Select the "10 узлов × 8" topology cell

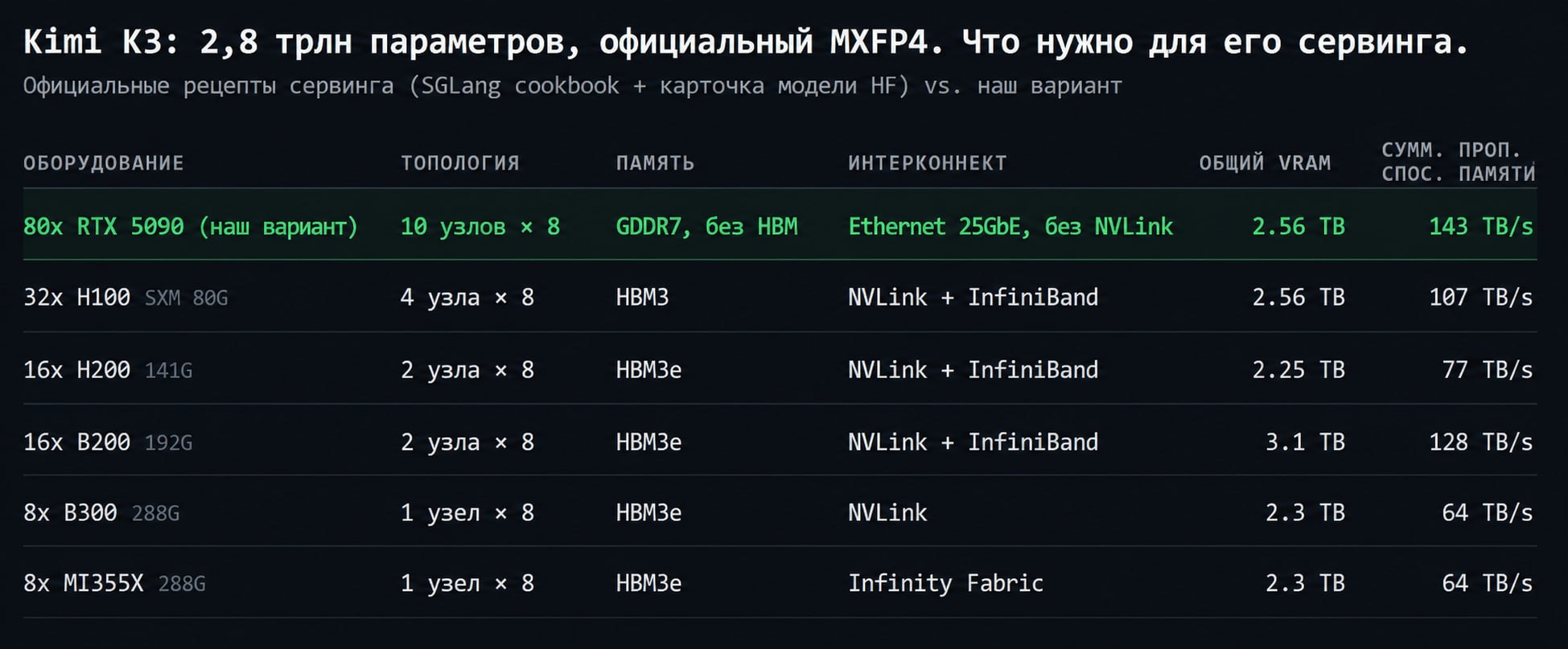(480, 227)
